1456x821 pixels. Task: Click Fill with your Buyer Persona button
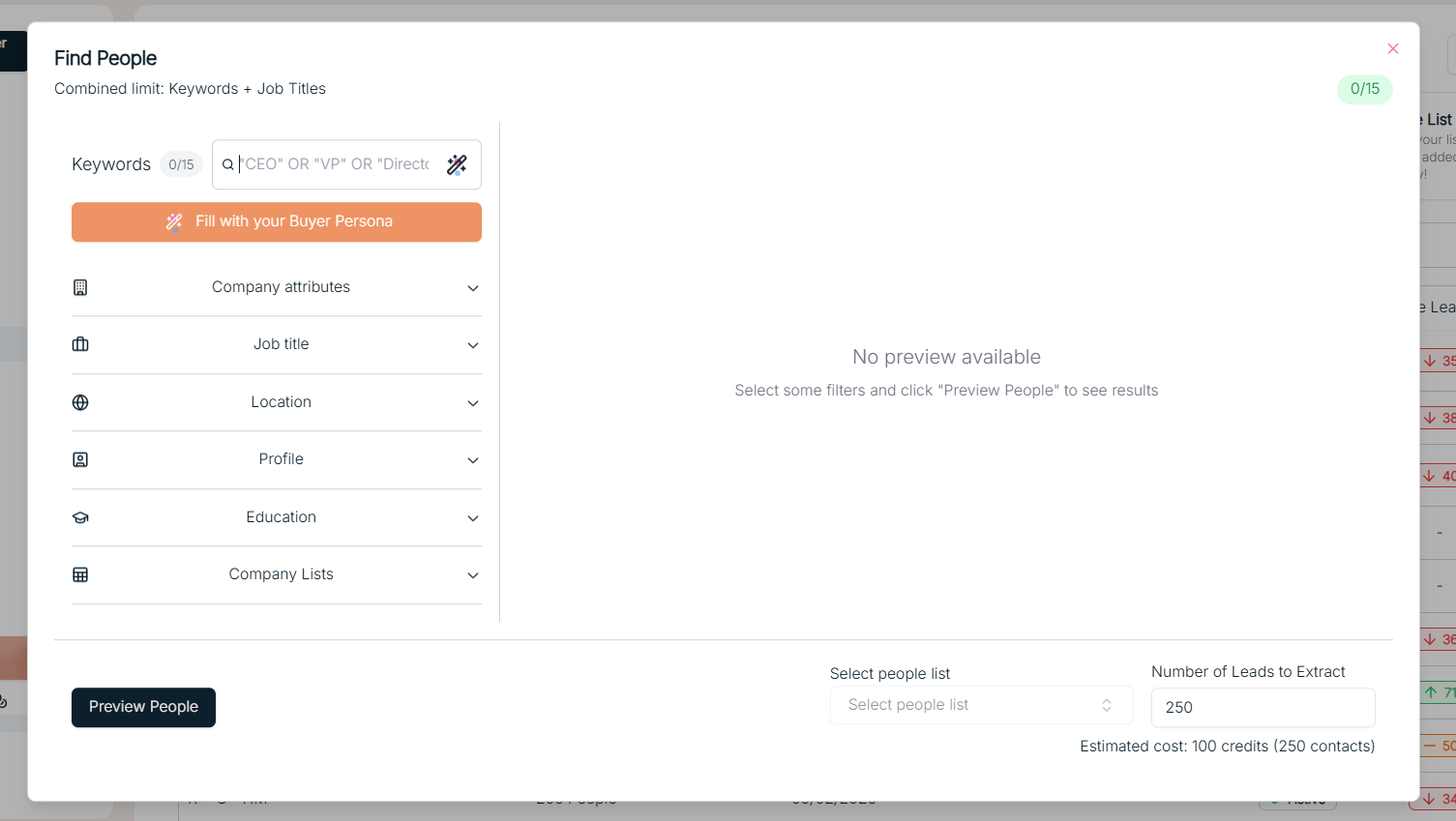277,221
